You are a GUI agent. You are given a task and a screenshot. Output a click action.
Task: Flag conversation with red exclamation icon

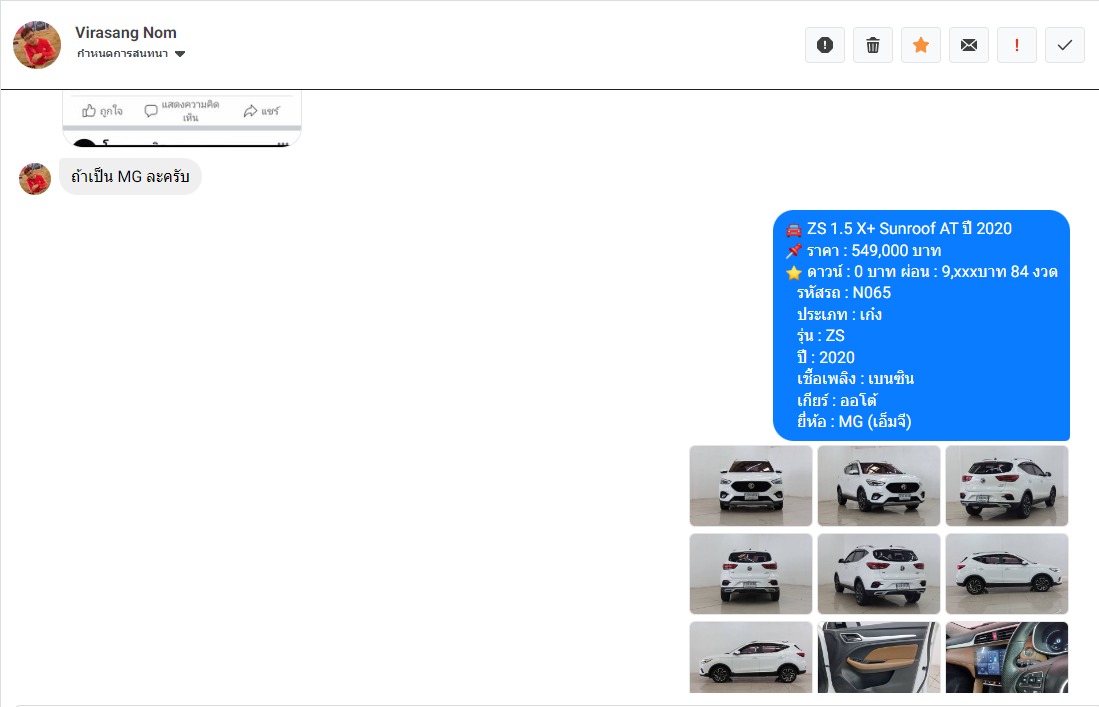(x=1016, y=46)
